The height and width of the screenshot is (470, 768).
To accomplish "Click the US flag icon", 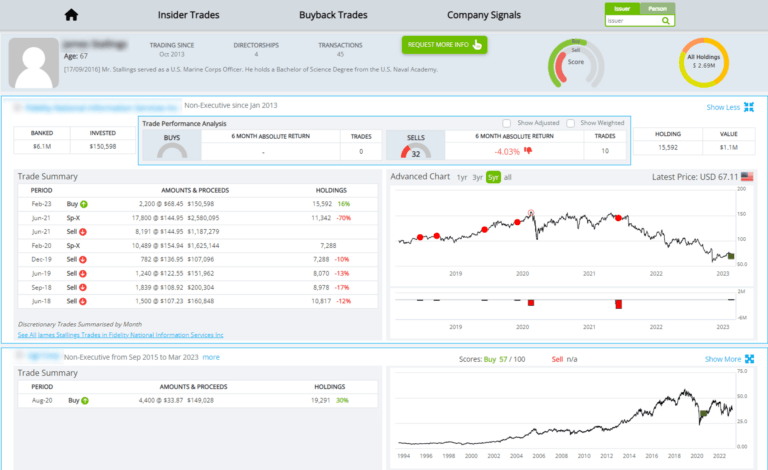I will pos(747,177).
